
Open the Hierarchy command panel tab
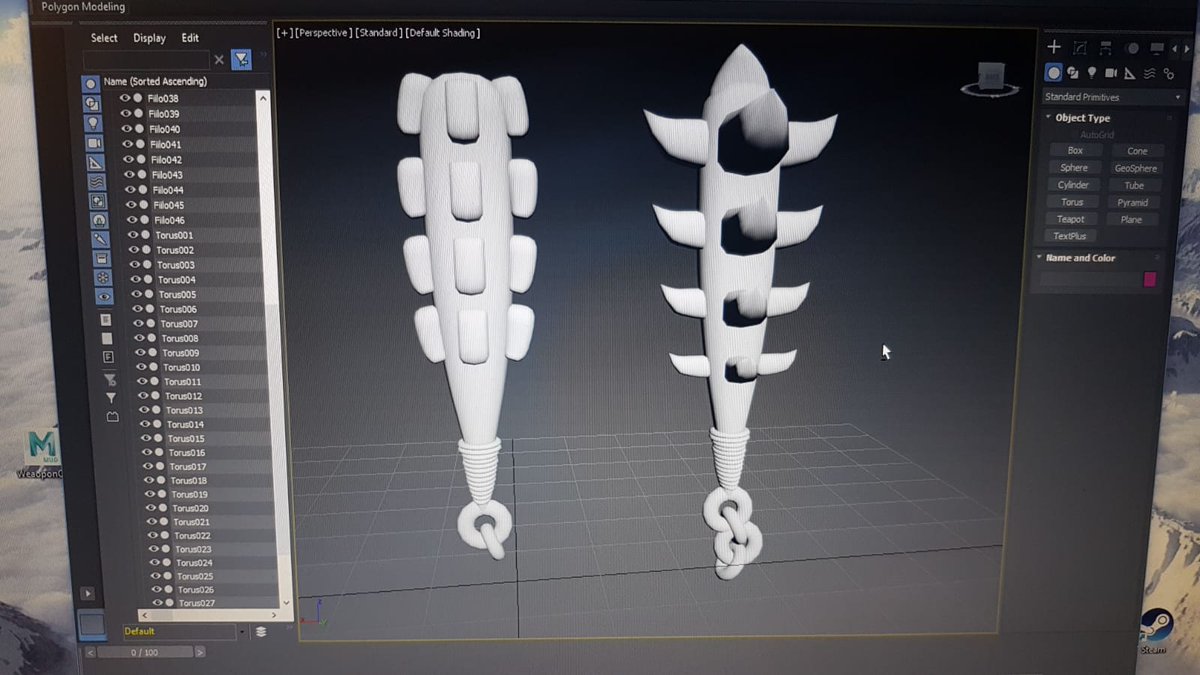click(x=1106, y=48)
